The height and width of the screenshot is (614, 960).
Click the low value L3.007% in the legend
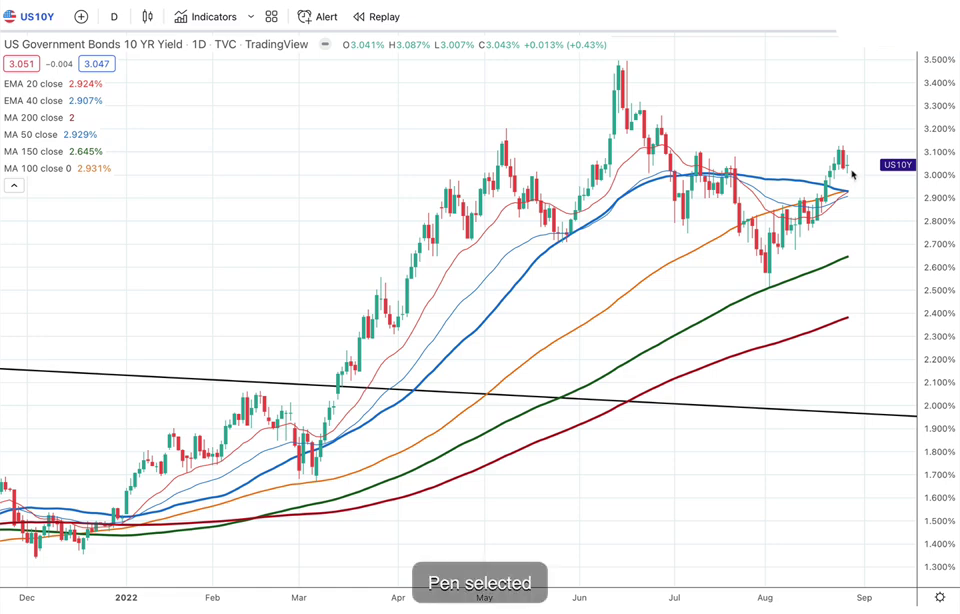coord(454,45)
